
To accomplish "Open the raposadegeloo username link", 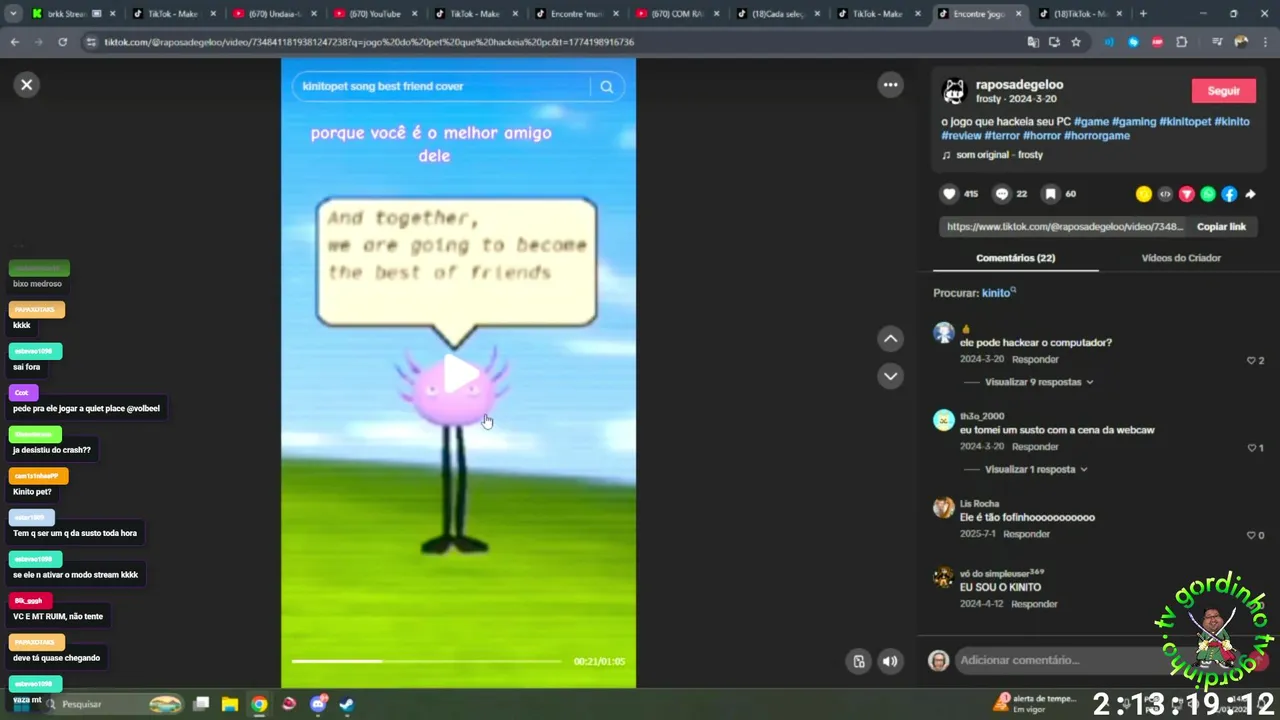I will pyautogui.click(x=1019, y=85).
